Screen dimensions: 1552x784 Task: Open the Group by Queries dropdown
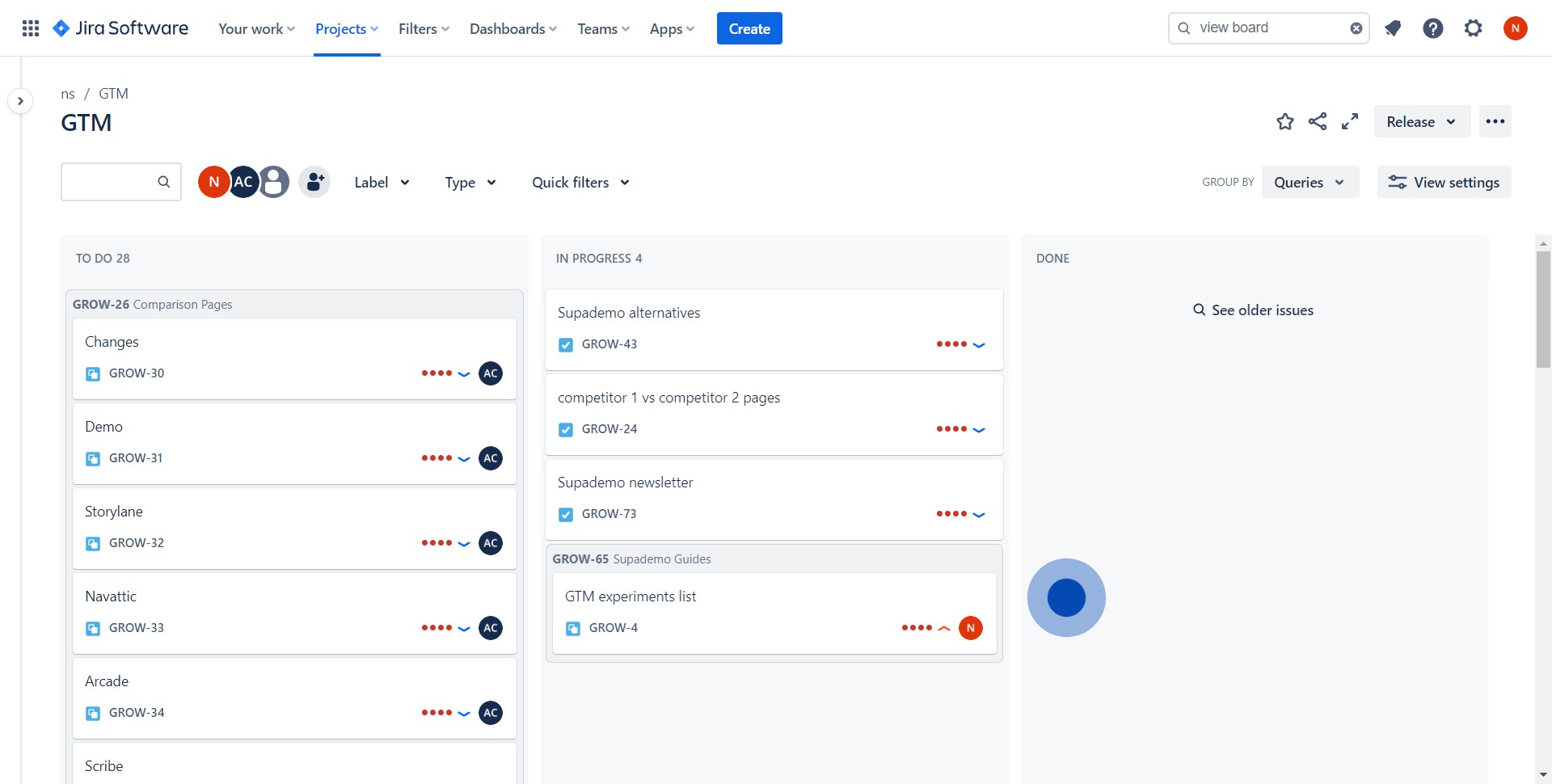(x=1309, y=183)
